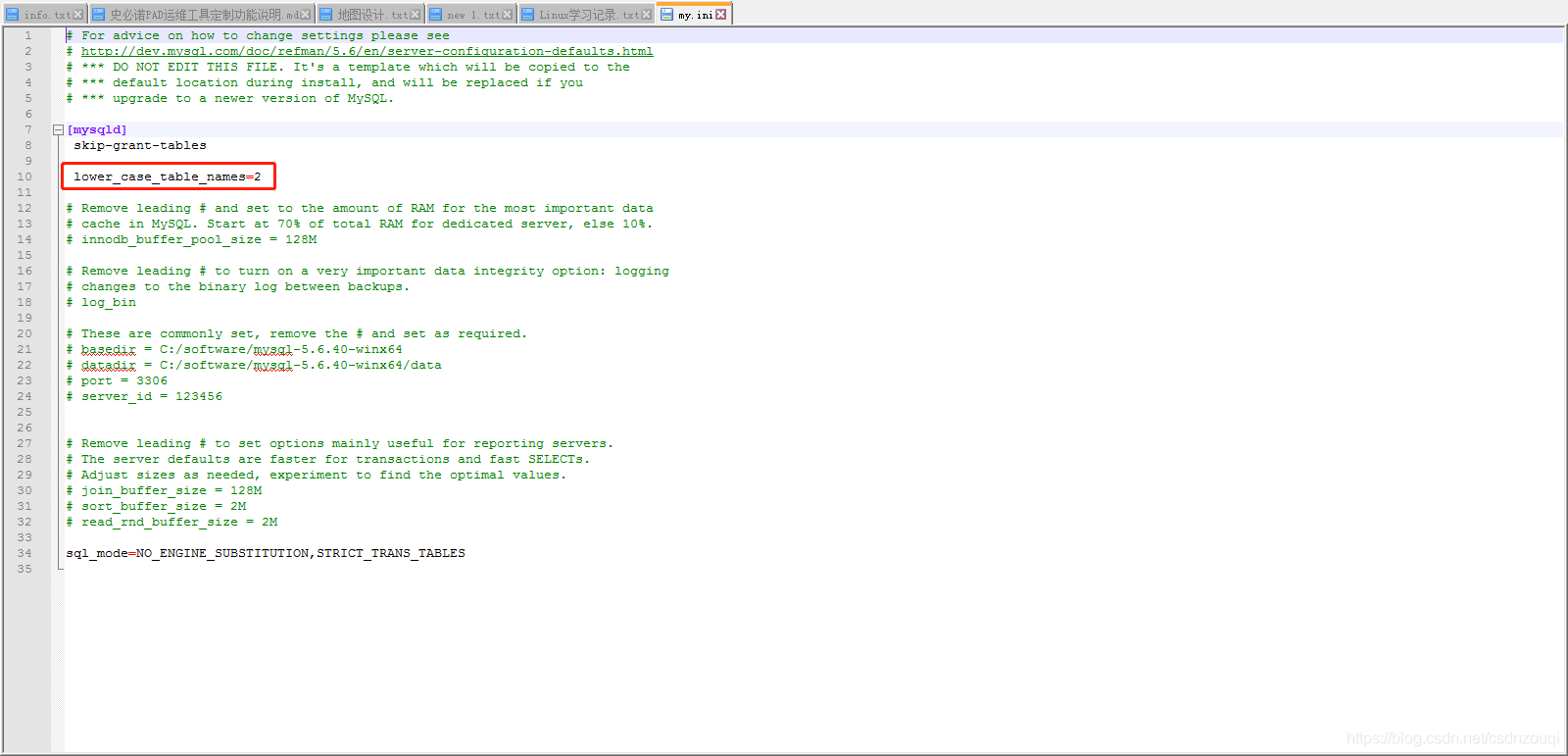
Task: Select line 10 via its line number
Action: [x=24, y=176]
